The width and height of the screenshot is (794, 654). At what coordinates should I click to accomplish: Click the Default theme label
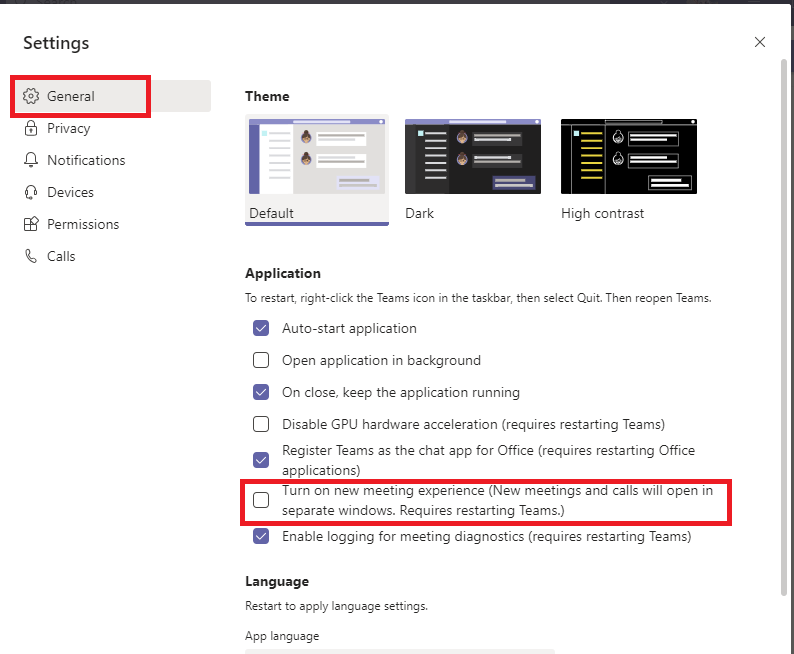pos(271,213)
